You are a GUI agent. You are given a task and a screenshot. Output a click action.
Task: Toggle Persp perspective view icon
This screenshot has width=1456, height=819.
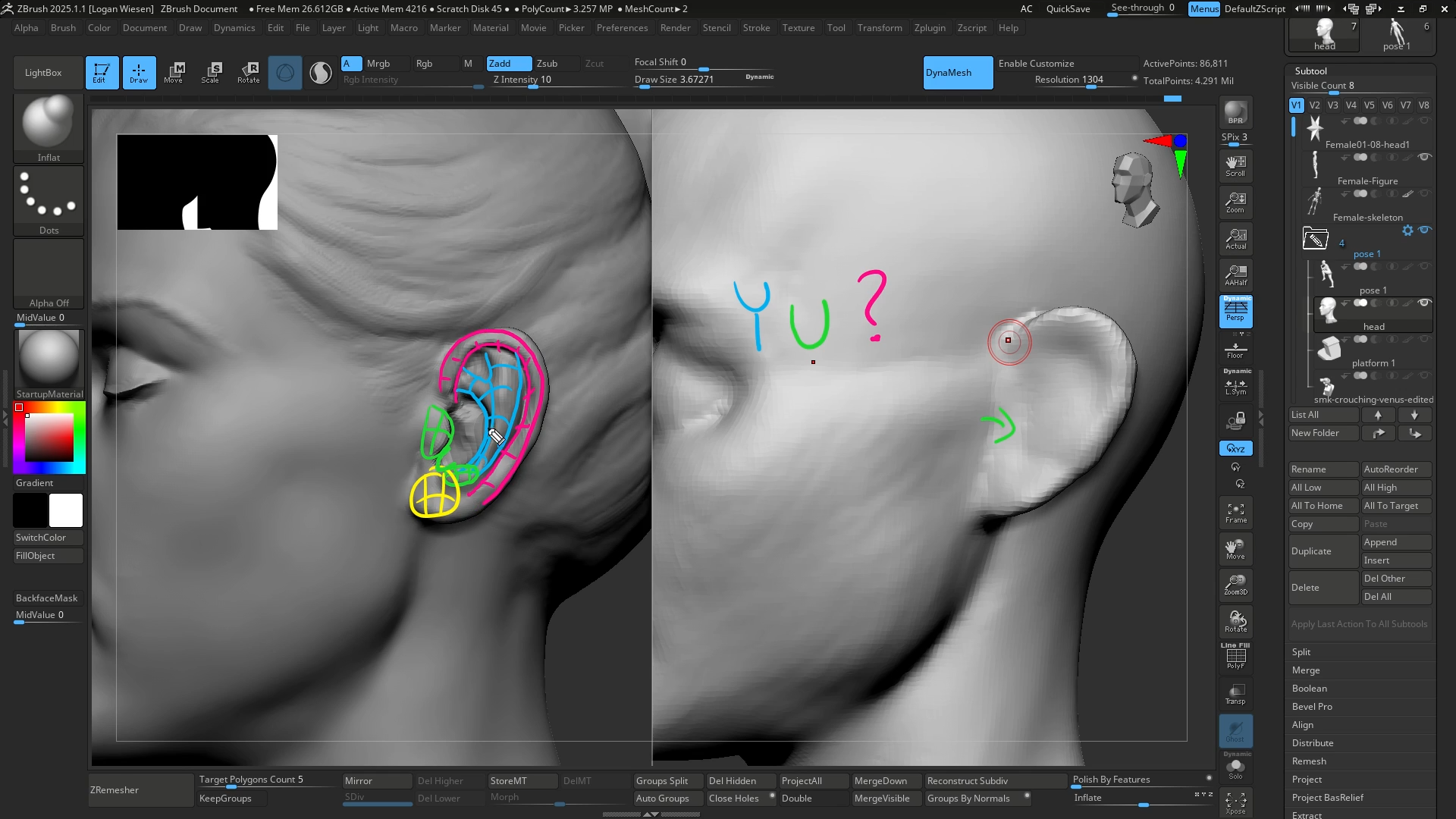coord(1235,311)
